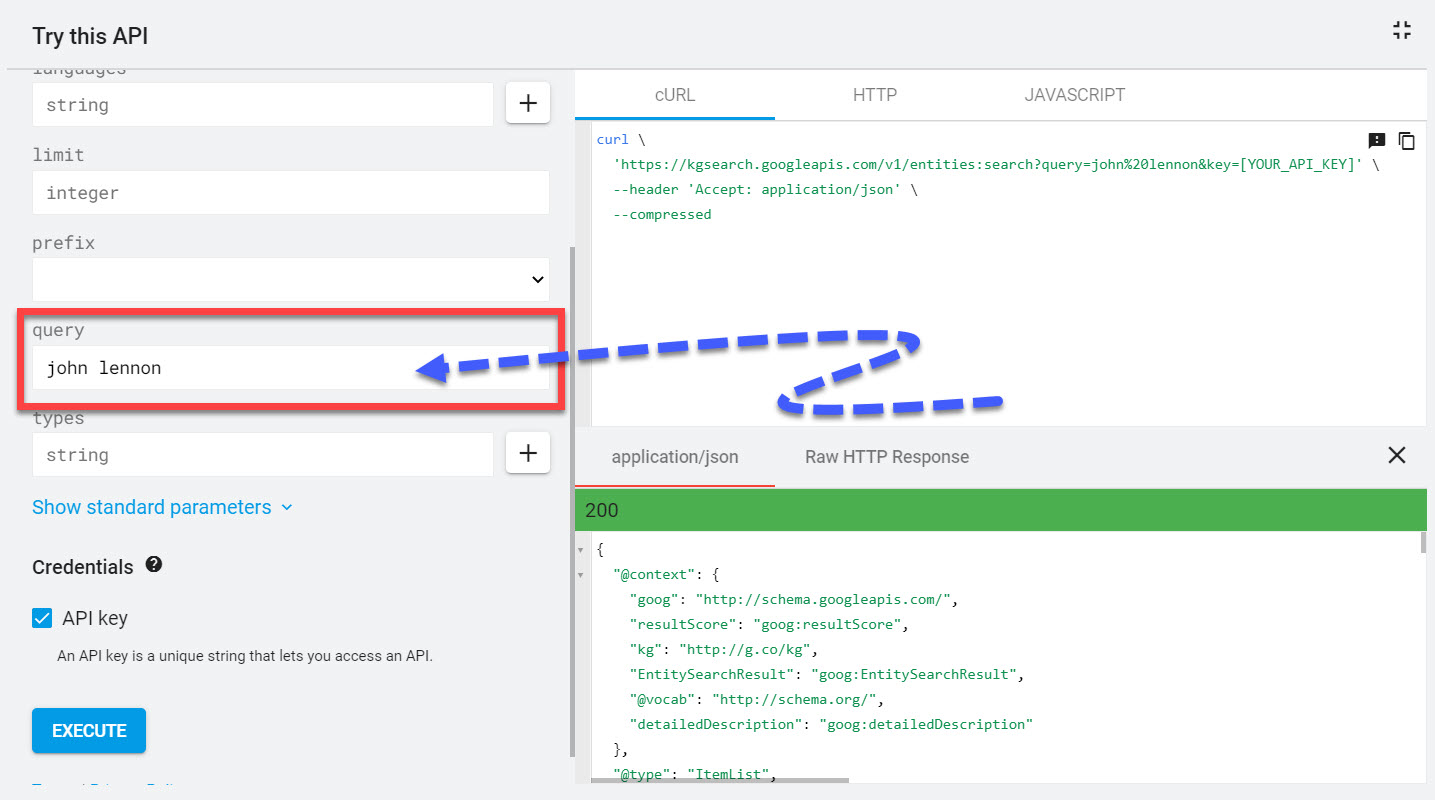
Task: Uncheck the API key checkbox
Action: pyautogui.click(x=42, y=618)
